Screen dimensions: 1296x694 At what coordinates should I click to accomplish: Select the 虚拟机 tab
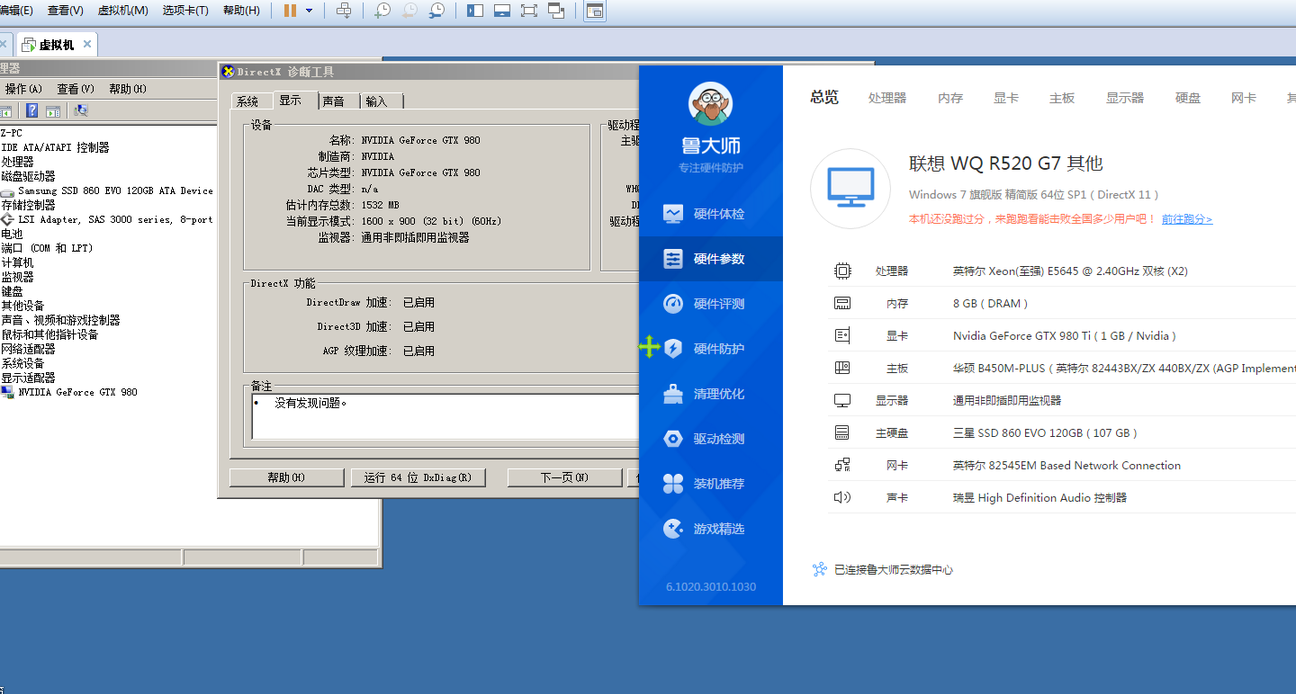point(57,44)
